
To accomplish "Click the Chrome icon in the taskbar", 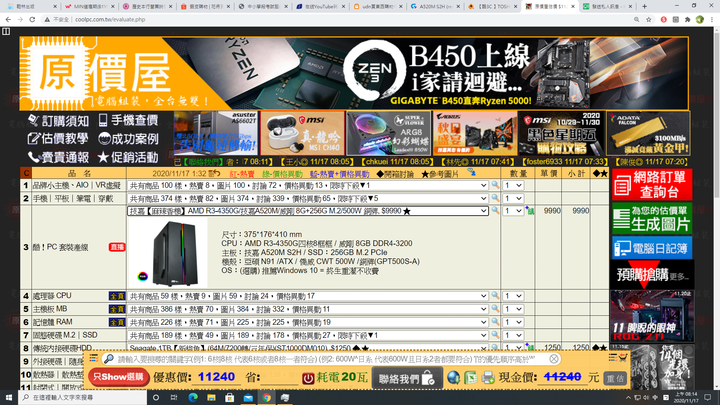I will pyautogui.click(x=266, y=397).
